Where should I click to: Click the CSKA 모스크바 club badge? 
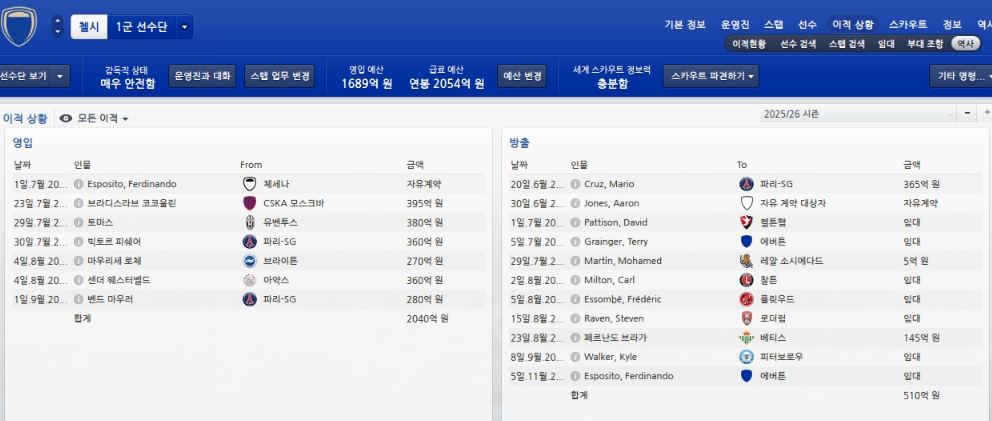[x=250, y=203]
